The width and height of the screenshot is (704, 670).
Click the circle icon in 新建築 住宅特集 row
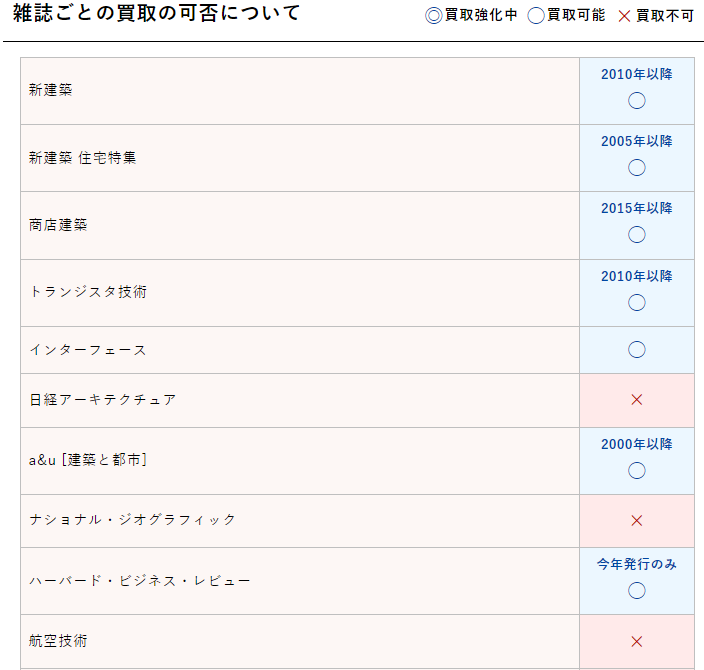coord(636,168)
